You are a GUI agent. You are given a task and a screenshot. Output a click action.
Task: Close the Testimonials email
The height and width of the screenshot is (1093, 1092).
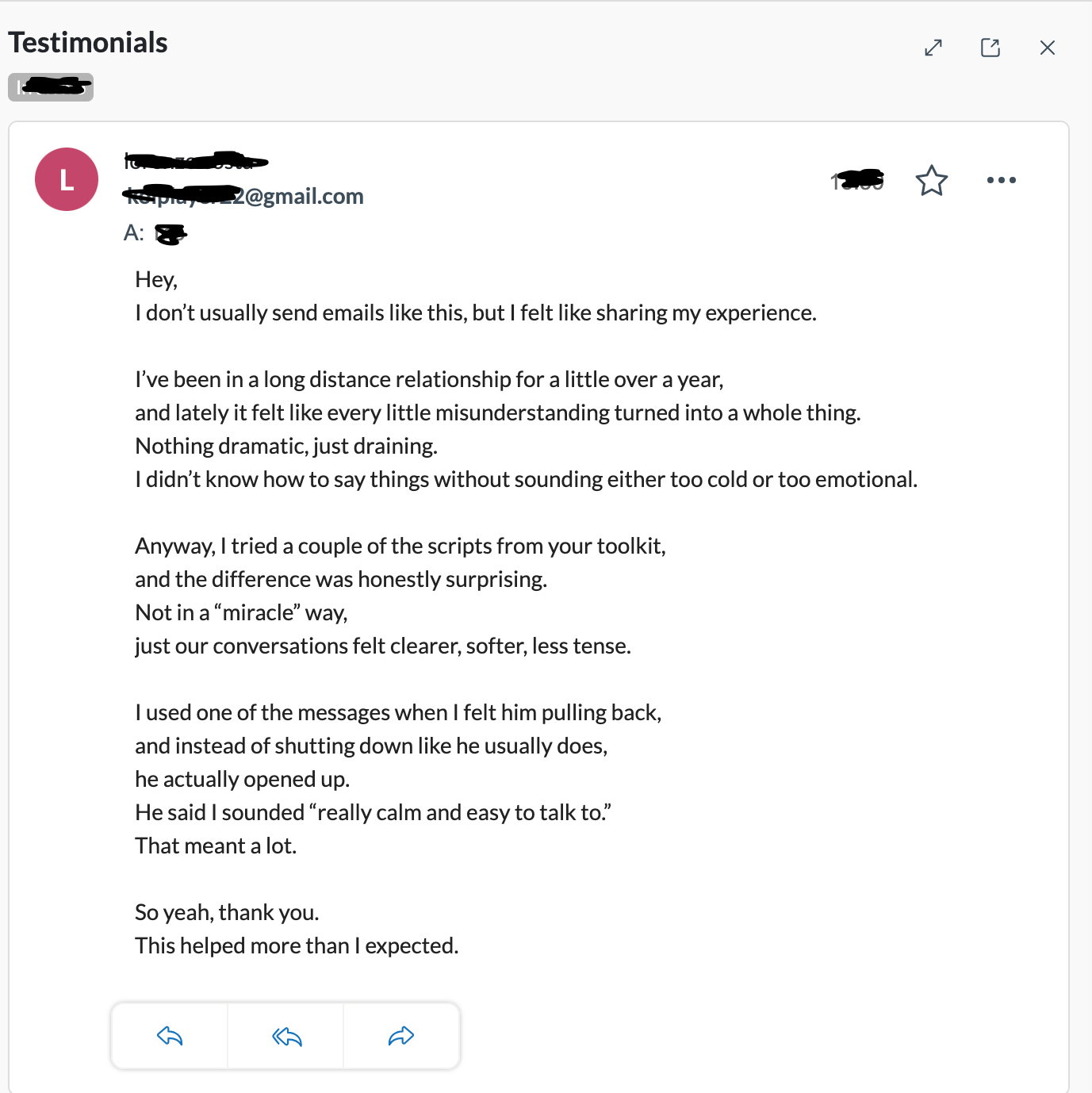(x=1048, y=48)
